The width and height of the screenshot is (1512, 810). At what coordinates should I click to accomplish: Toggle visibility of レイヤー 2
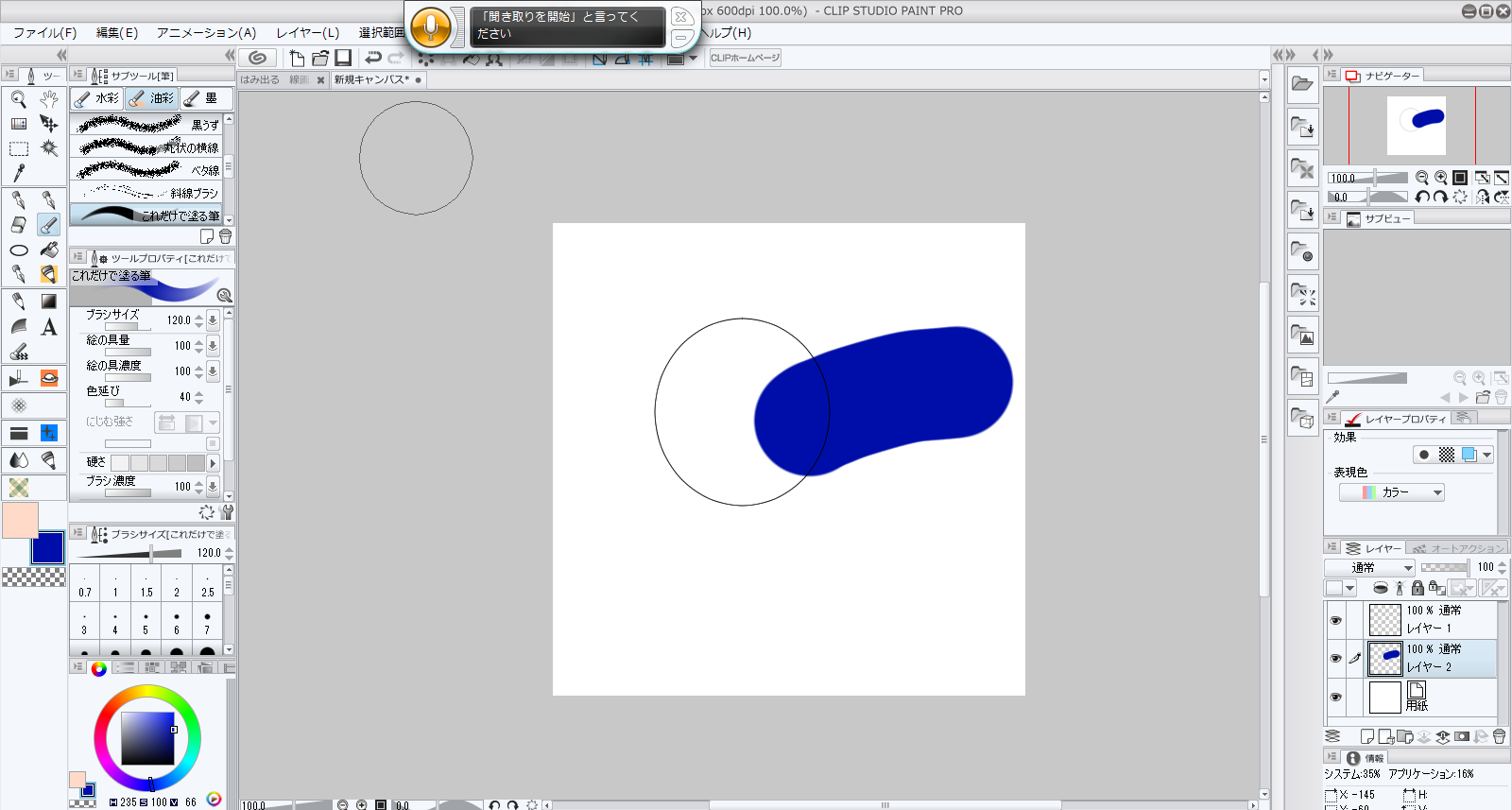[1335, 658]
